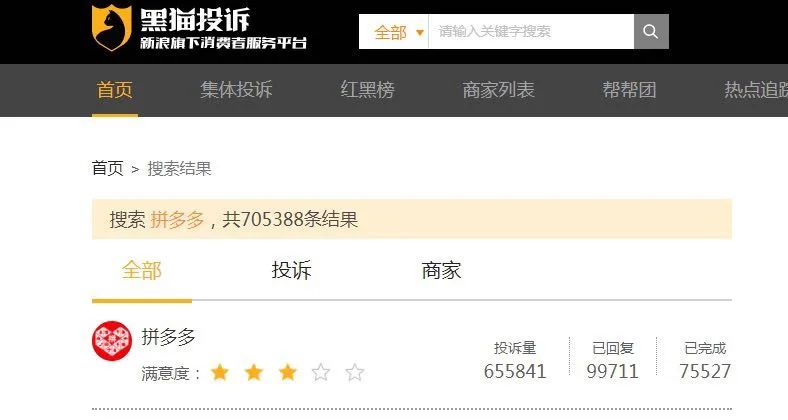This screenshot has width=788, height=420.
Task: Go to 商家列表 in the nav bar
Action: 498,90
